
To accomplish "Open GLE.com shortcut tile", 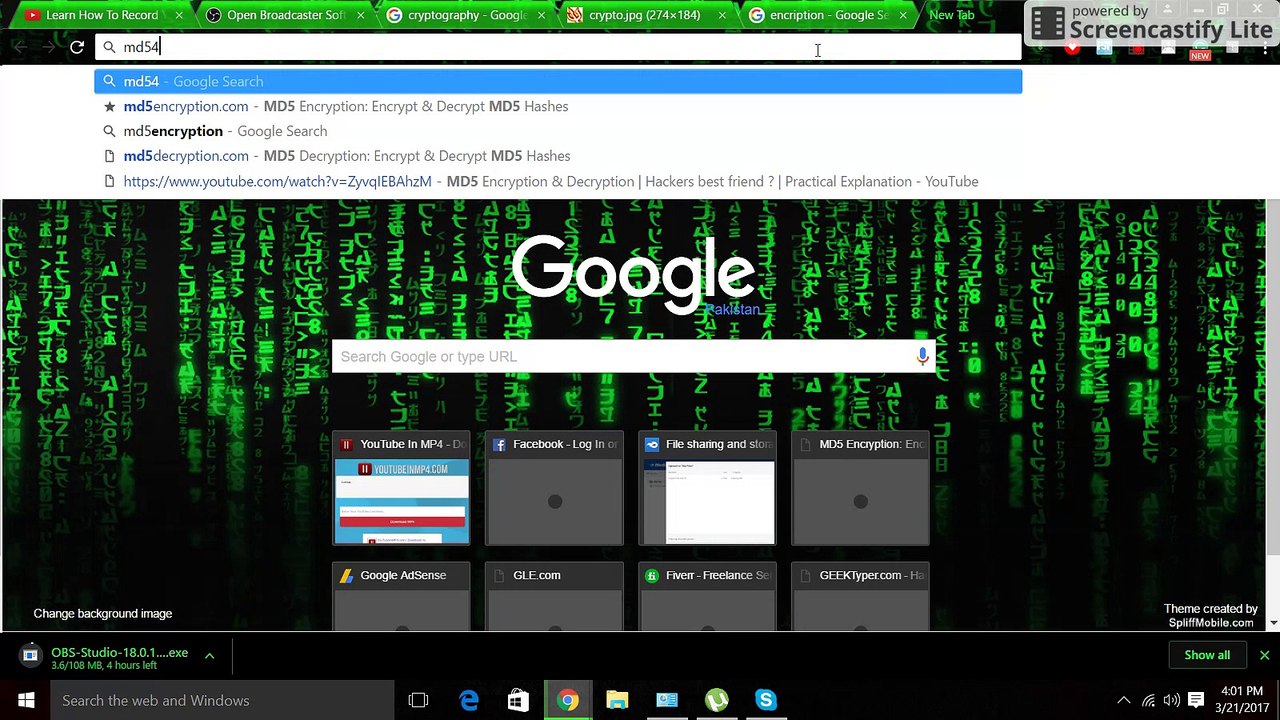I will tap(554, 597).
